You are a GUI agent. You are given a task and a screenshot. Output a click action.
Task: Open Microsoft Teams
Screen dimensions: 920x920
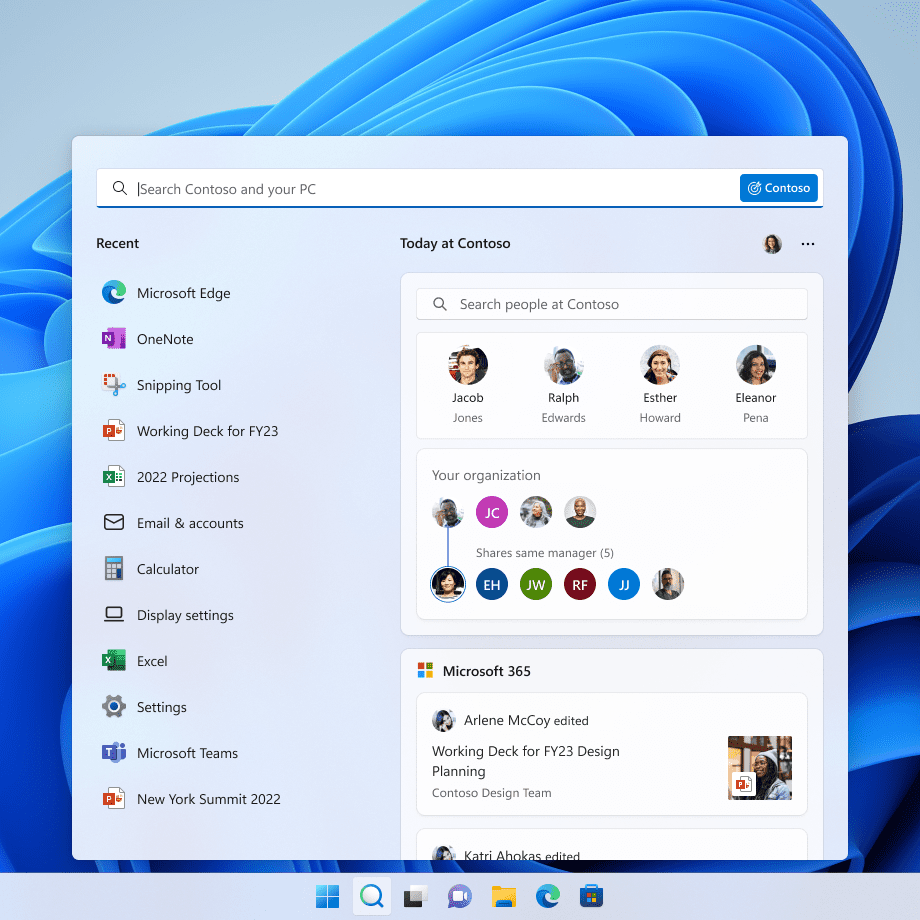[x=185, y=753]
